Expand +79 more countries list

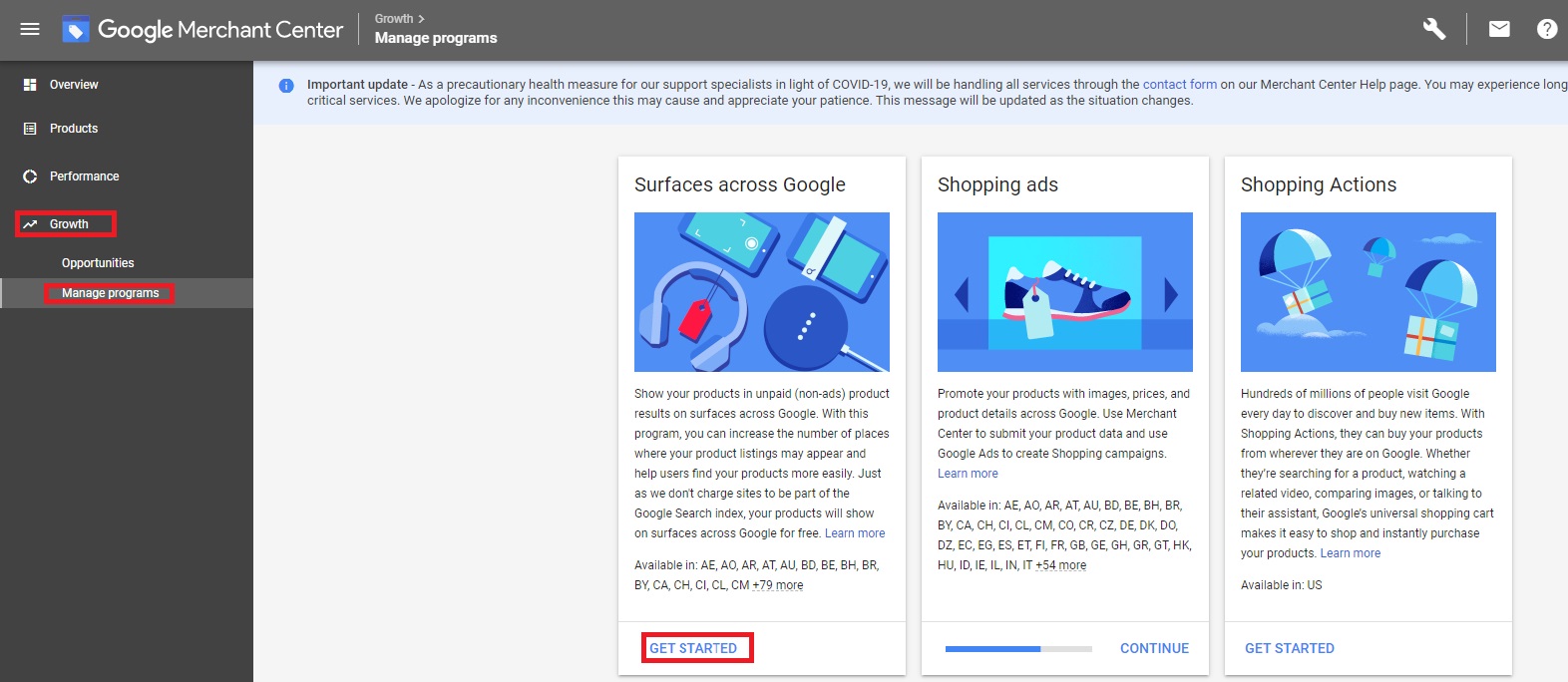pos(778,585)
